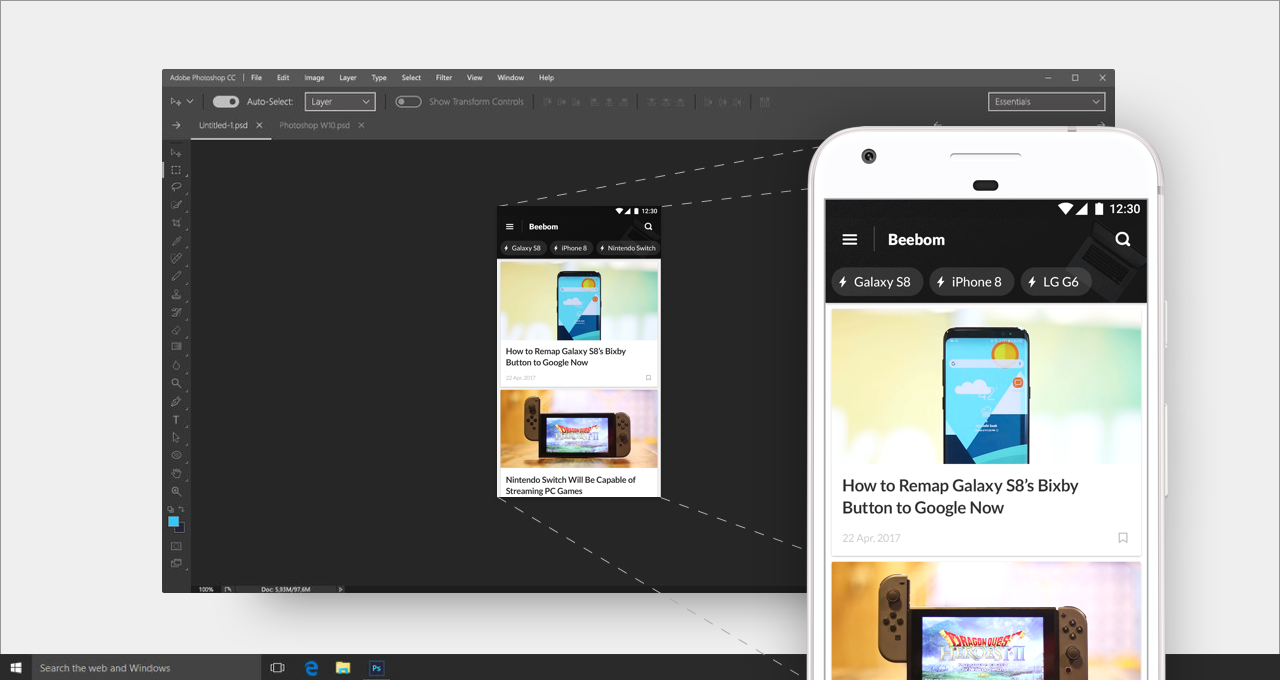
Task: Open the Filter menu
Action: click(x=444, y=77)
